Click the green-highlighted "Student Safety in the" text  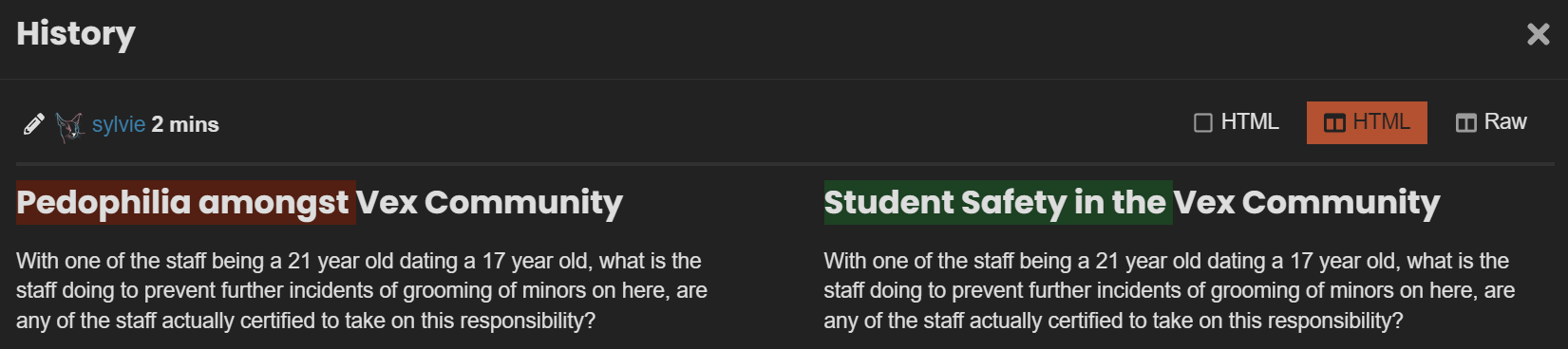[998, 202]
